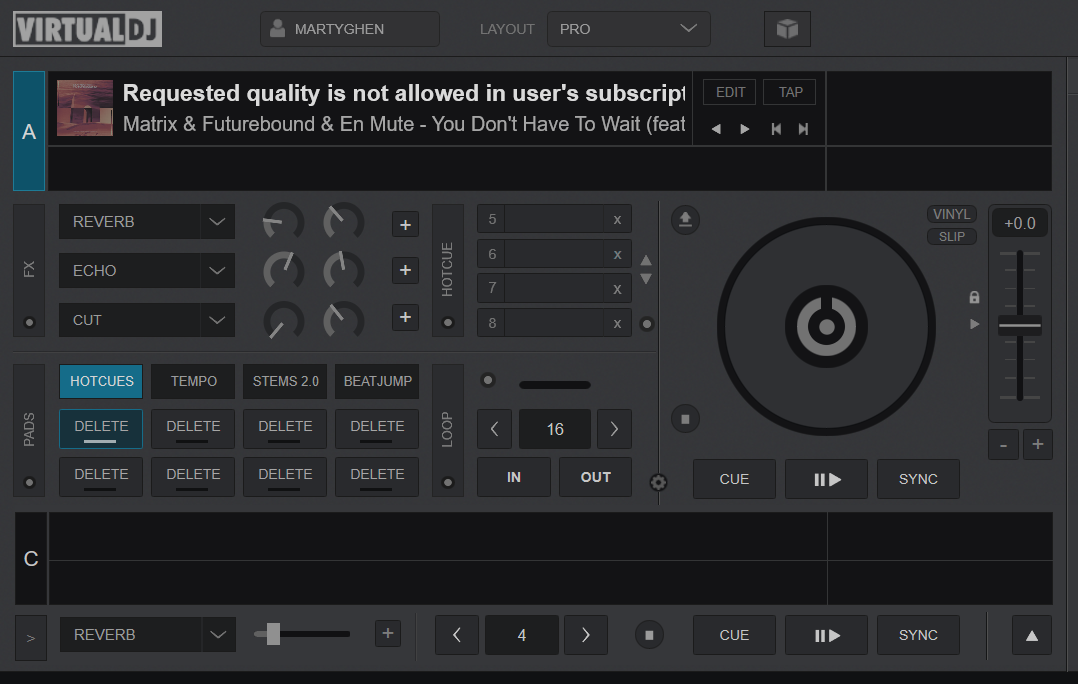Click the TAP tempo button
Image resolution: width=1078 pixels, height=684 pixels.
tap(790, 92)
